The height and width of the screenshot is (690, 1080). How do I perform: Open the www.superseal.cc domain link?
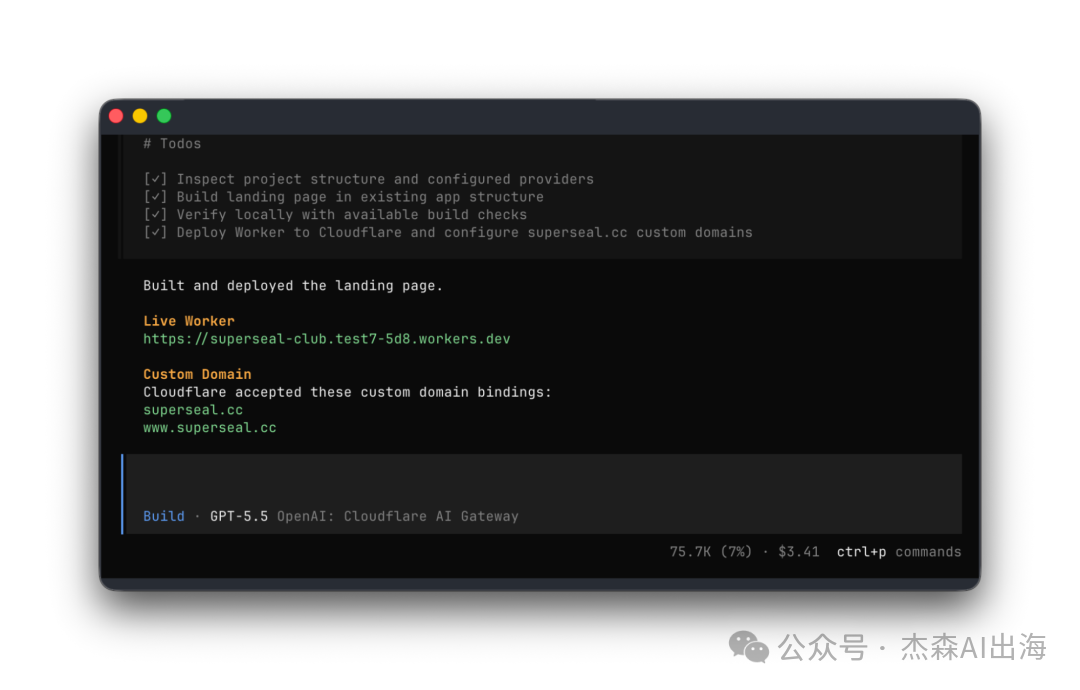[209, 428]
